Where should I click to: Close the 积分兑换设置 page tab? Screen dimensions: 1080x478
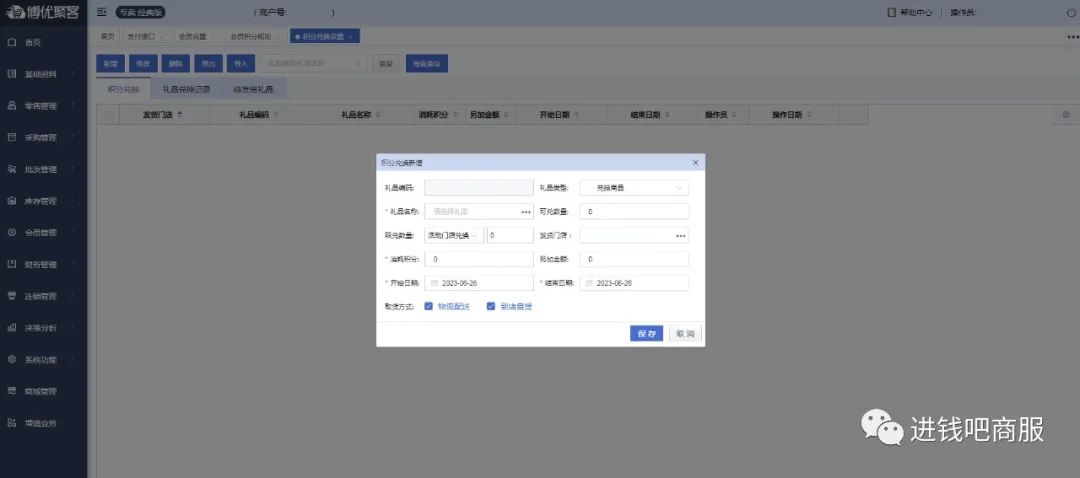pos(350,37)
